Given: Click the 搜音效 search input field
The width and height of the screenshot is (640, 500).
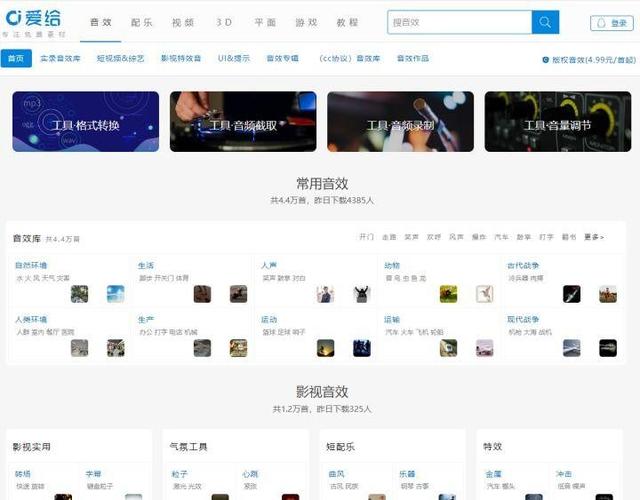Looking at the screenshot, I should pyautogui.click(x=459, y=22).
